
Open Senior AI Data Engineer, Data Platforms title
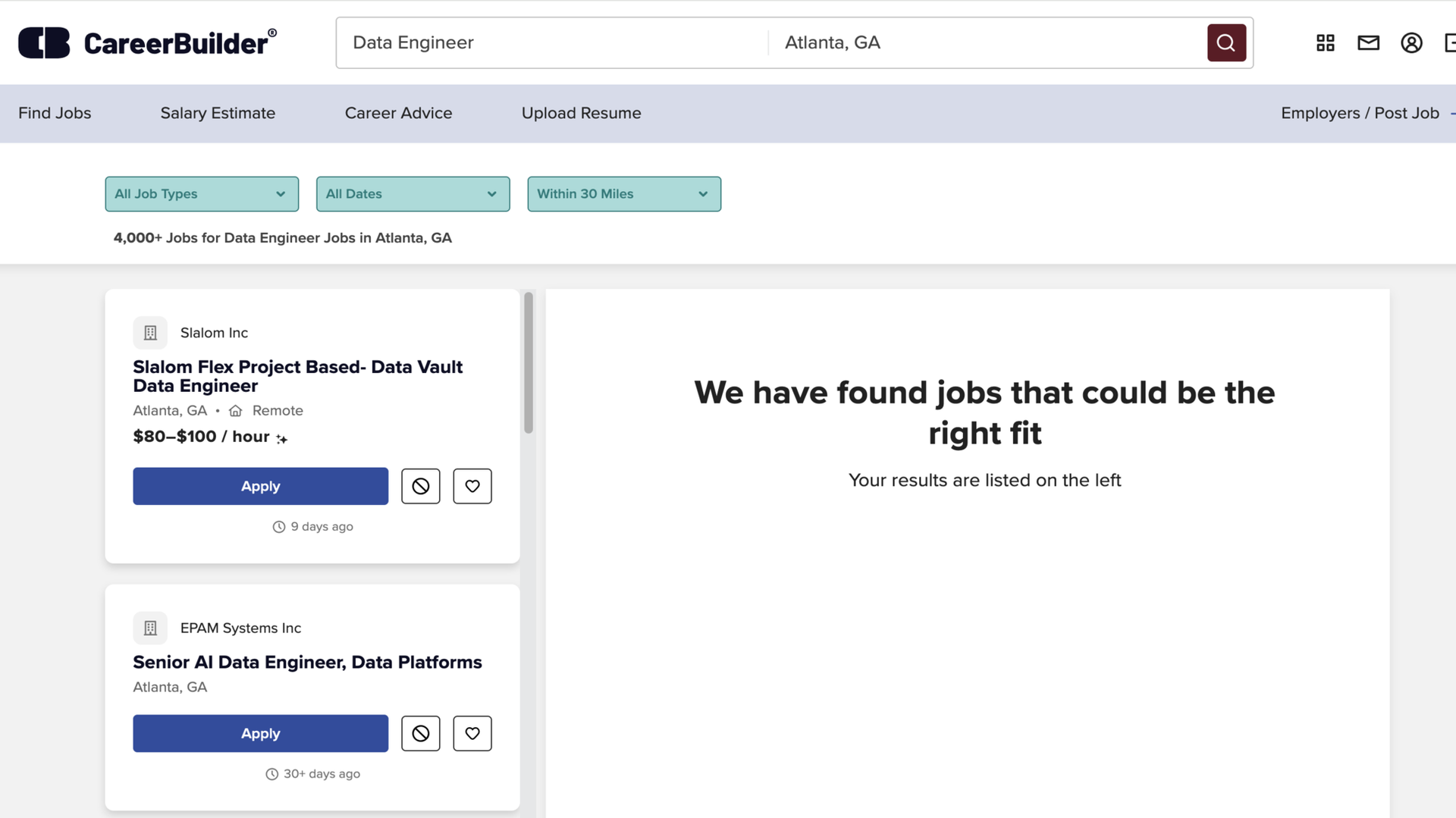pyautogui.click(x=307, y=662)
